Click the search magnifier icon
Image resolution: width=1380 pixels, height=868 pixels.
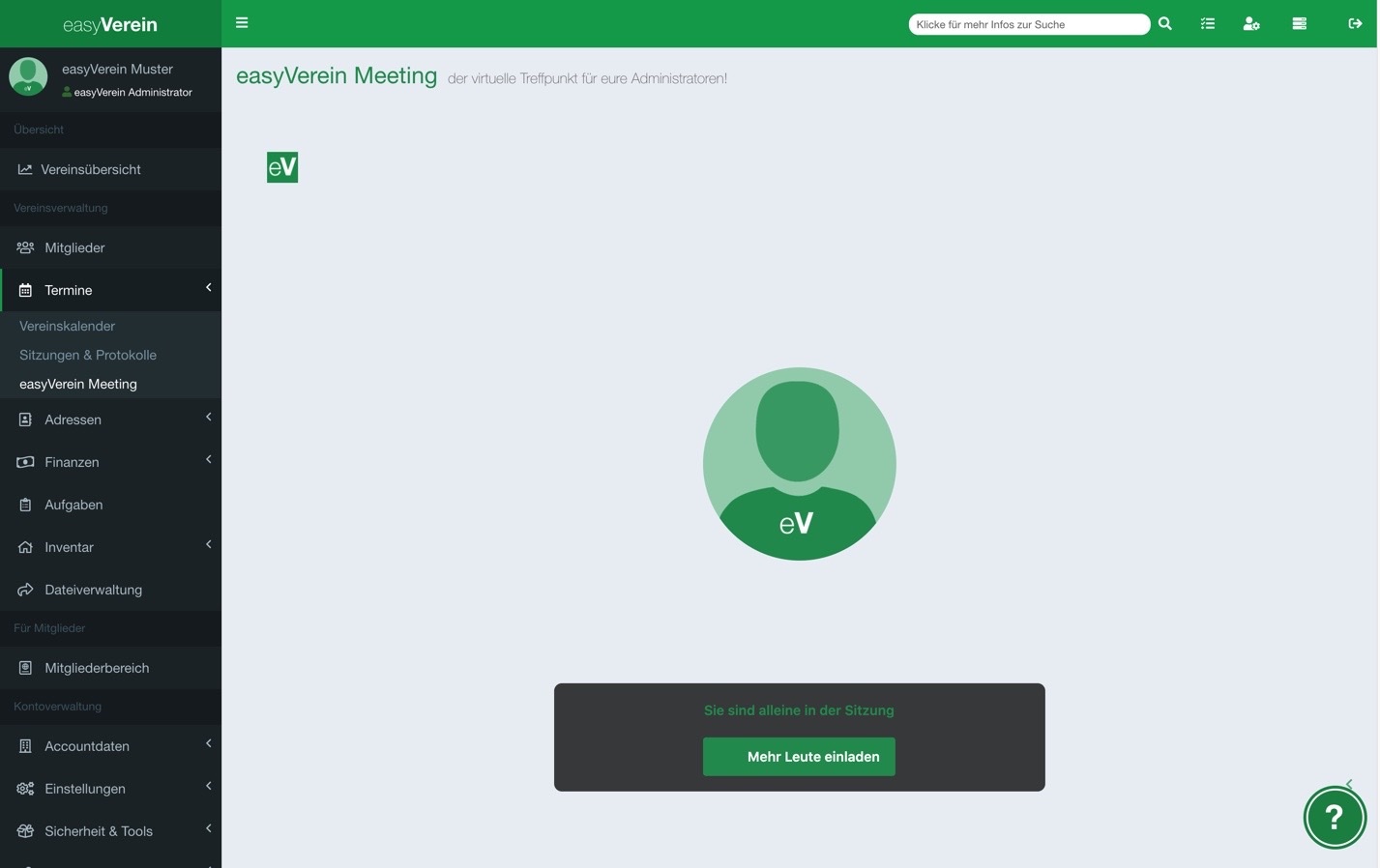tap(1164, 24)
